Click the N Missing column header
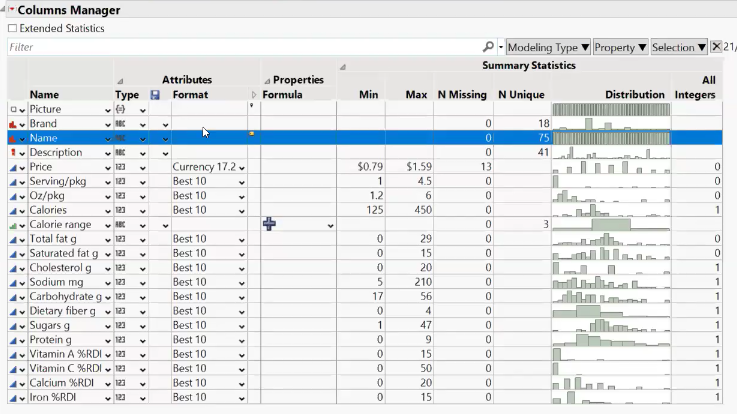Screen dimensions: 737x414 pos(462,94)
